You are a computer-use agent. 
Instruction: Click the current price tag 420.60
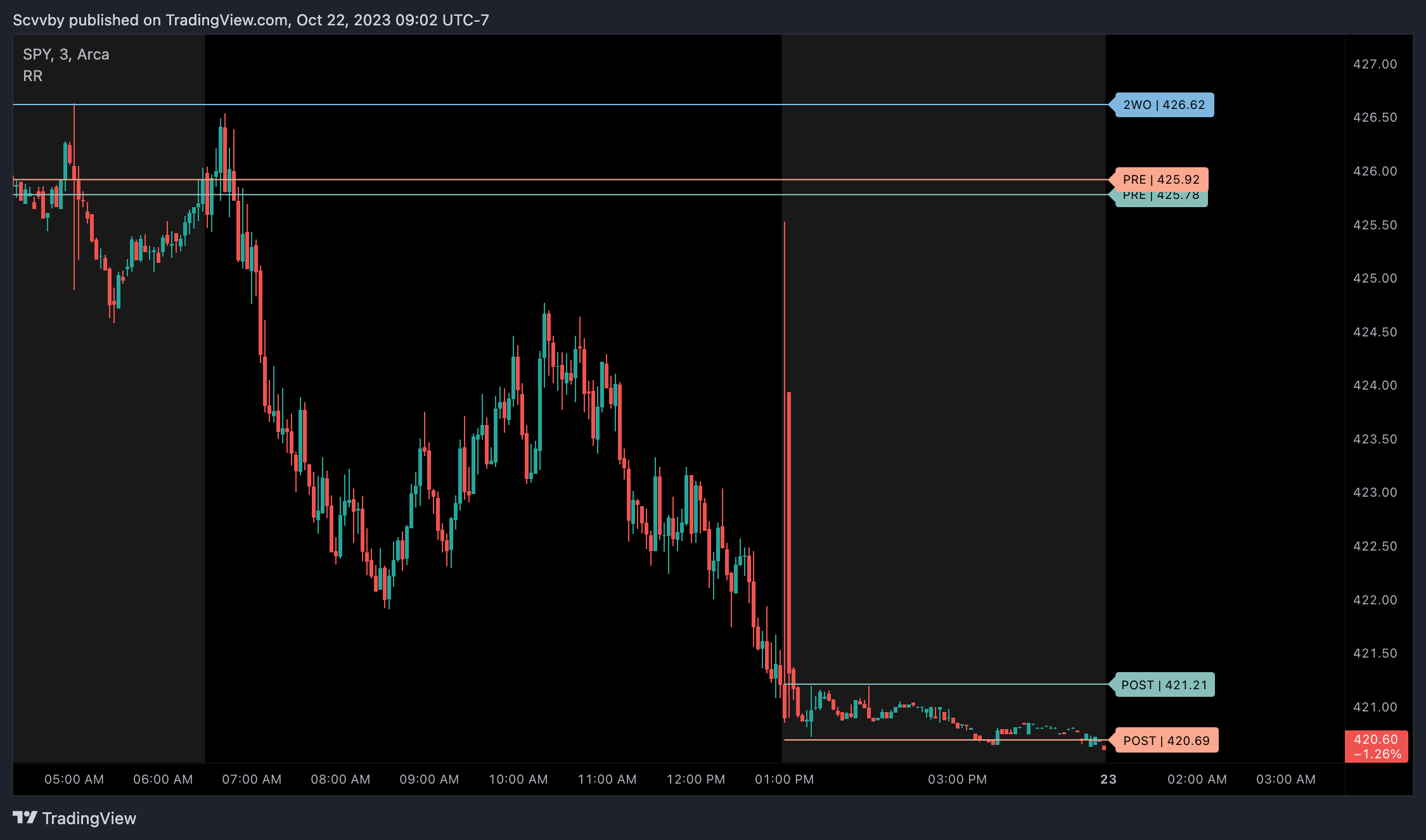pos(1376,746)
